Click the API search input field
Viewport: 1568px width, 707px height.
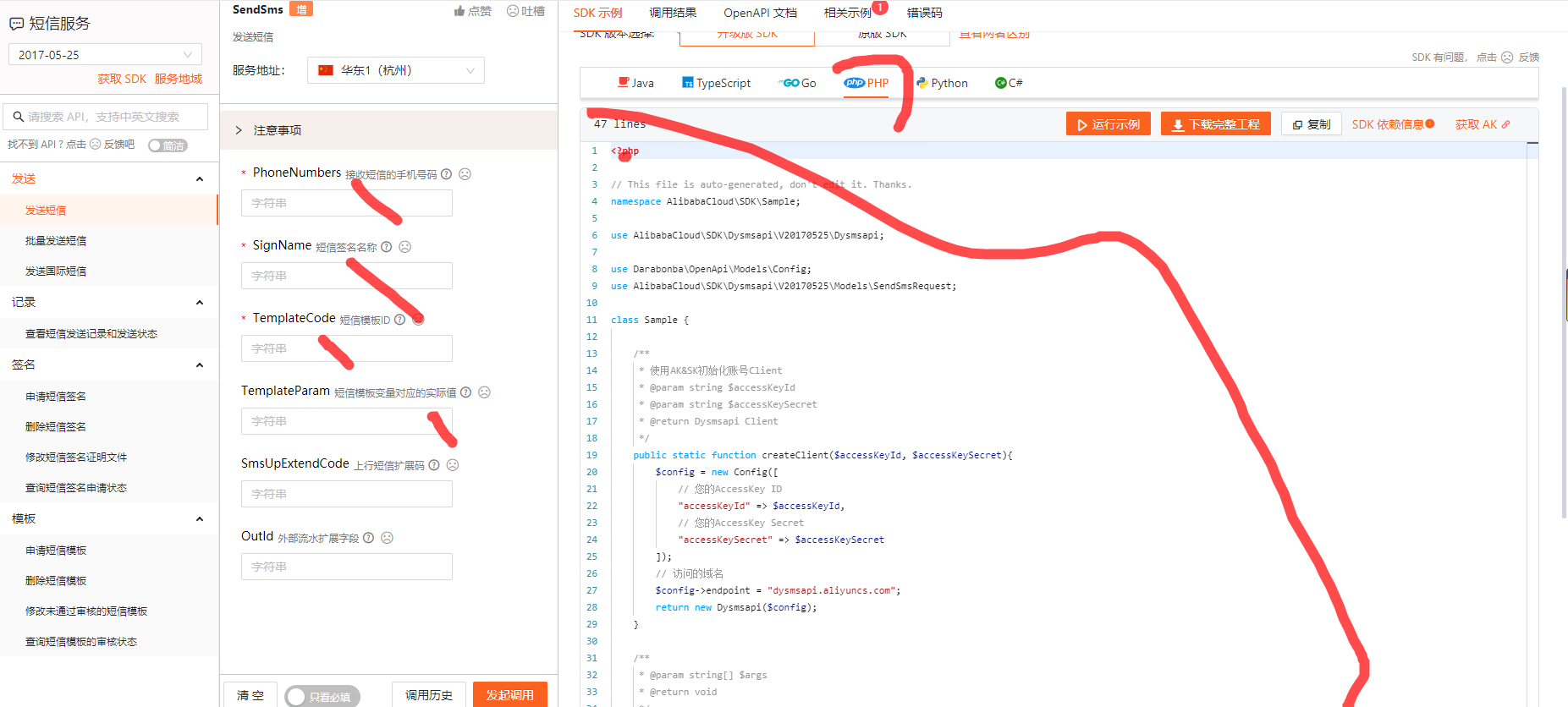coord(106,117)
